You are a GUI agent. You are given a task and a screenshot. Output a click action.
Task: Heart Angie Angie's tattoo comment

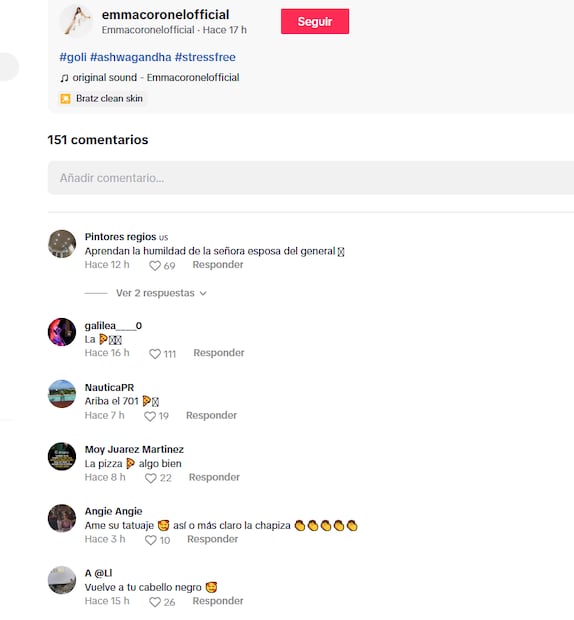point(151,540)
